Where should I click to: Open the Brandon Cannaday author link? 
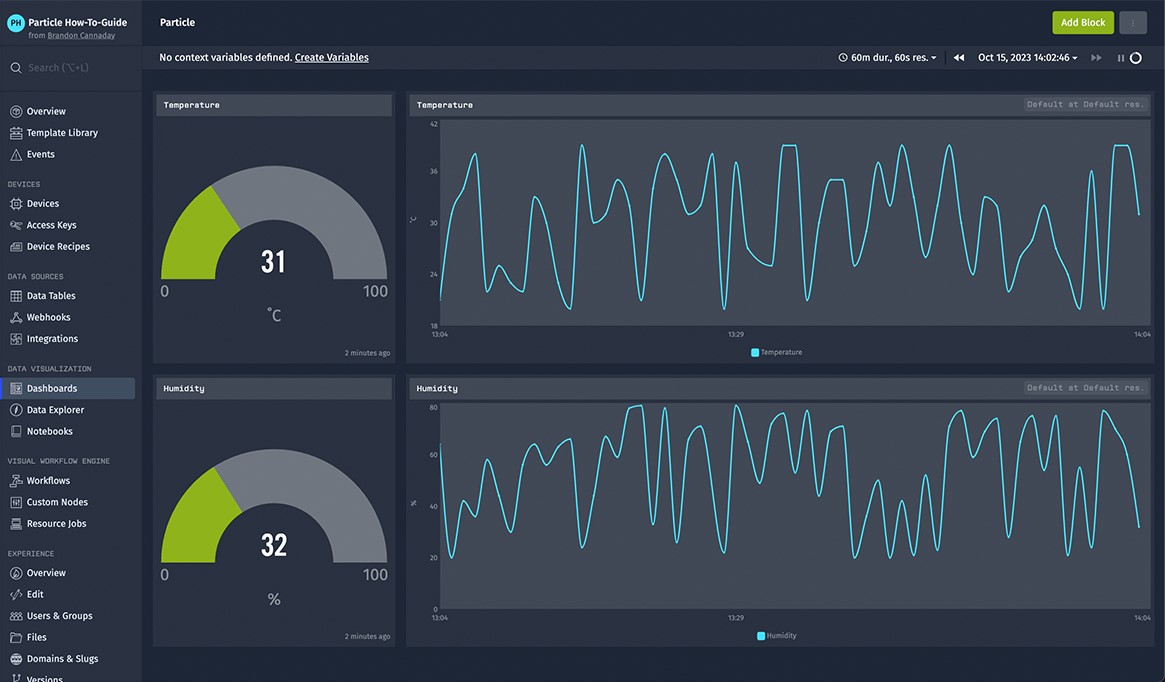81,36
